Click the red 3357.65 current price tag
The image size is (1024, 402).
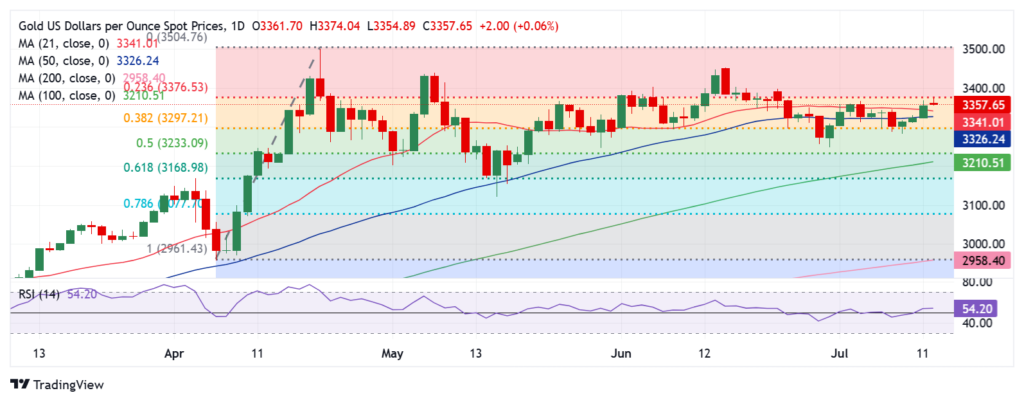[991, 105]
